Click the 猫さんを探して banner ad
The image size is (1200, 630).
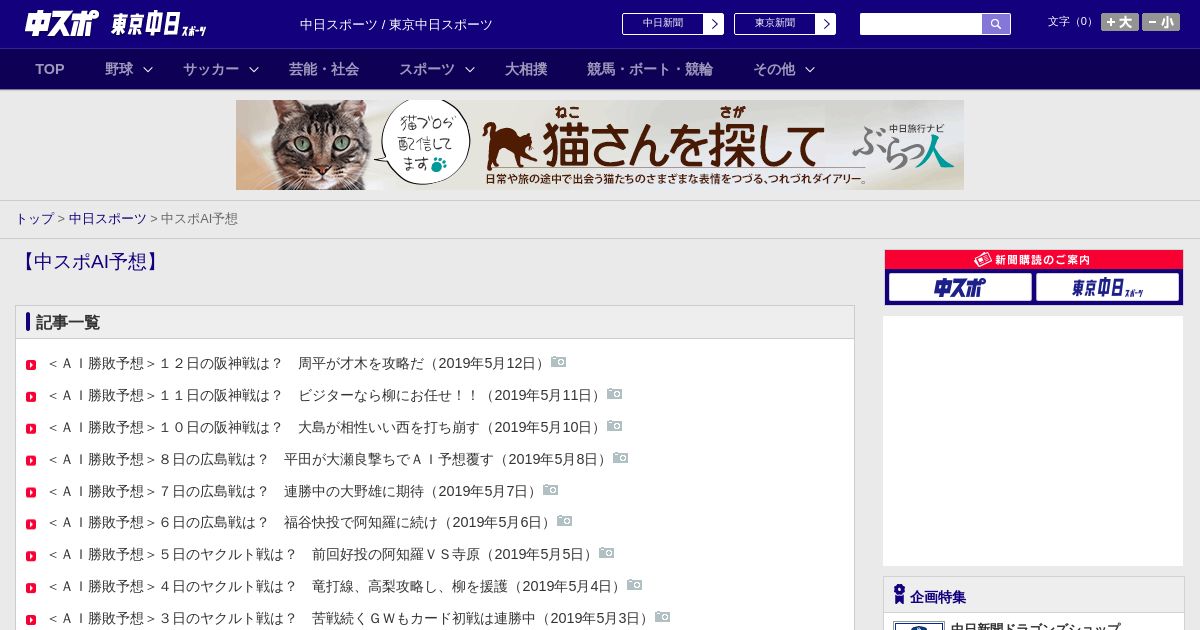click(600, 145)
